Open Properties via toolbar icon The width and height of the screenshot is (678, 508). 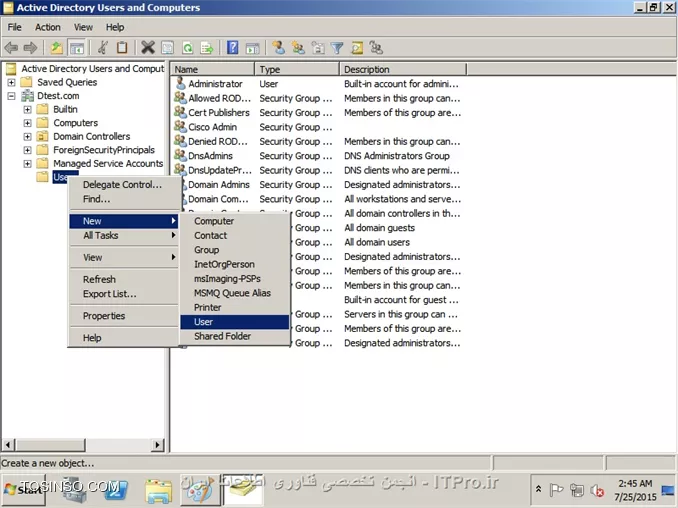click(x=167, y=48)
